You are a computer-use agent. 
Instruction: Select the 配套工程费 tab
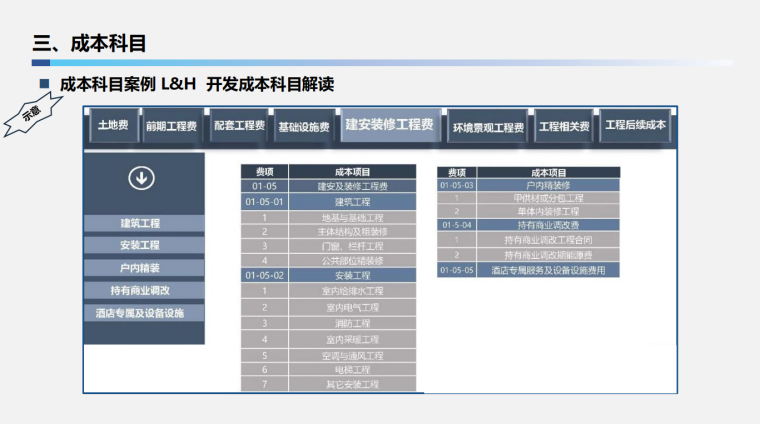tap(239, 126)
